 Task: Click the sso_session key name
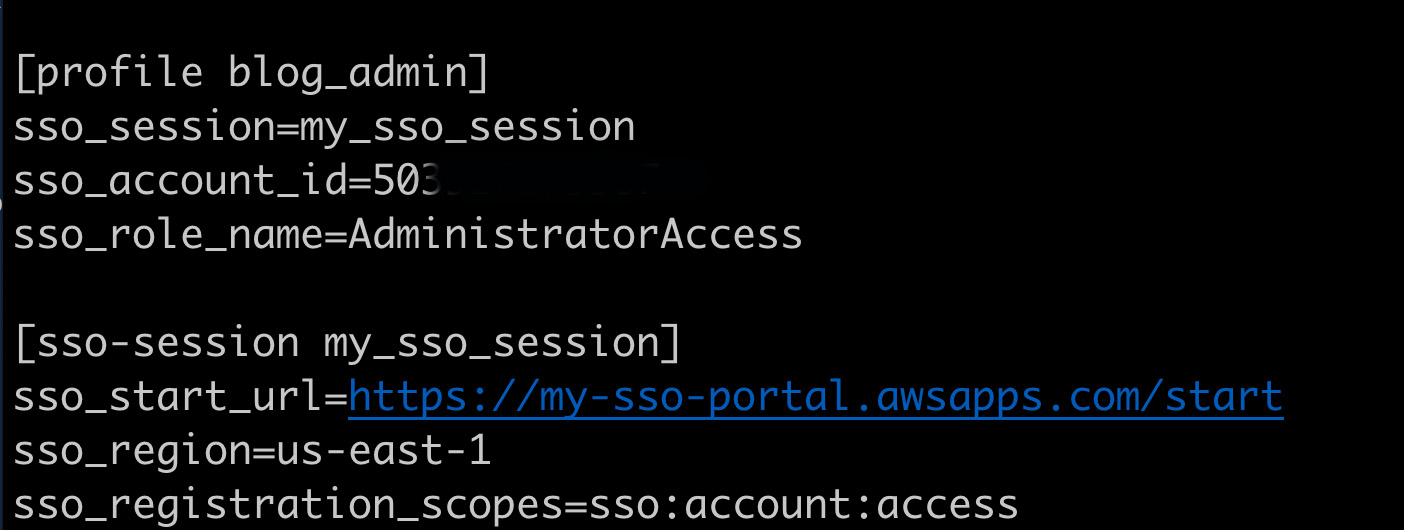143,128
